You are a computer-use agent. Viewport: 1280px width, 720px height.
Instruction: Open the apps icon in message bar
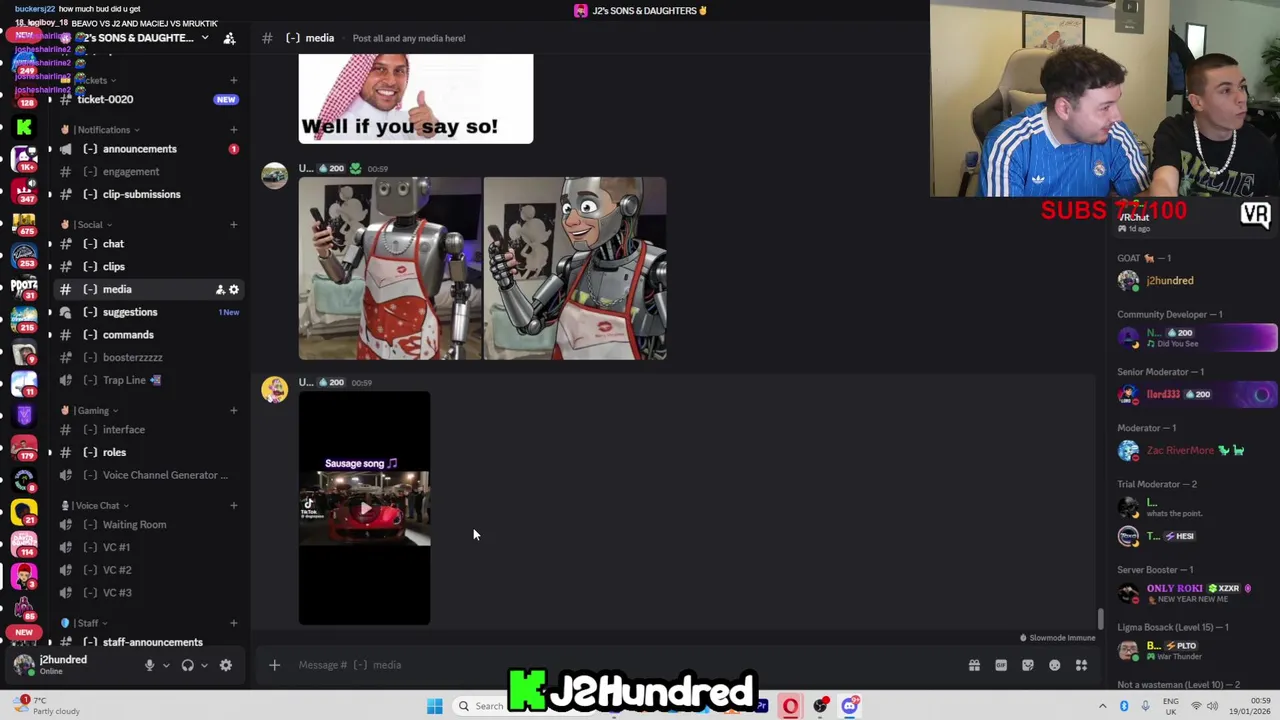pos(1081,665)
